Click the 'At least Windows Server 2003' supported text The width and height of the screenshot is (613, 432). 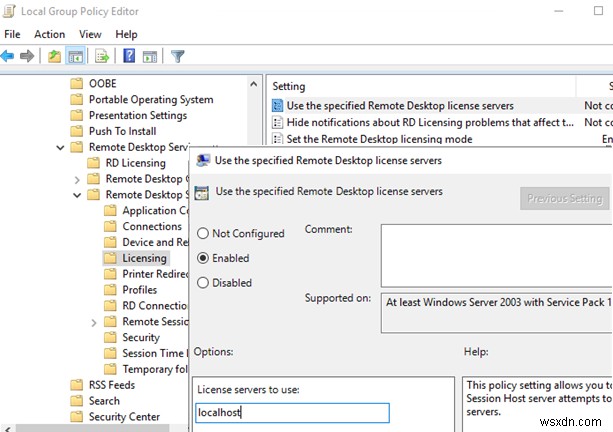(498, 303)
